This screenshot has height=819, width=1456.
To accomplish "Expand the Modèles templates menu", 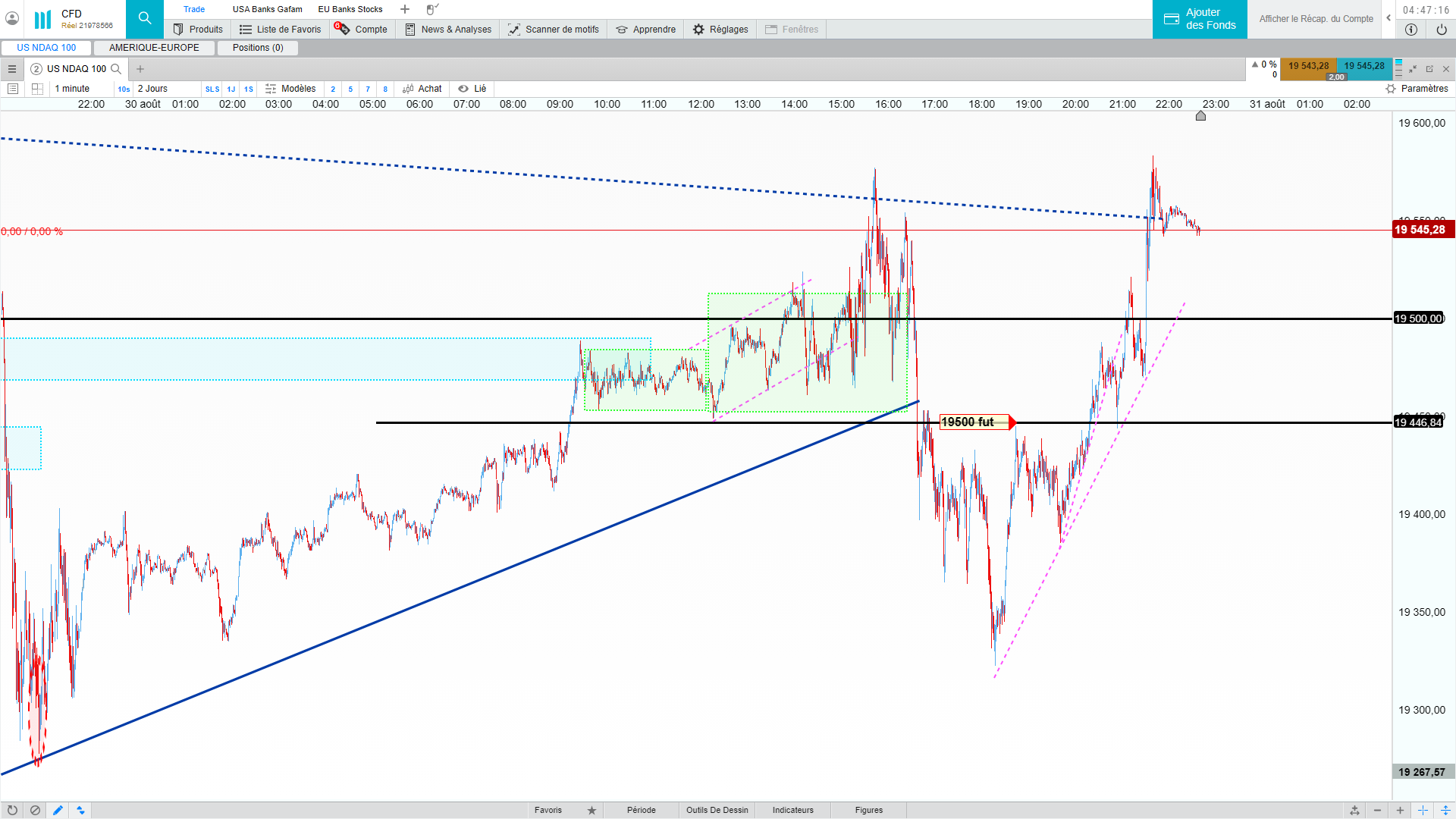I will pos(290,89).
